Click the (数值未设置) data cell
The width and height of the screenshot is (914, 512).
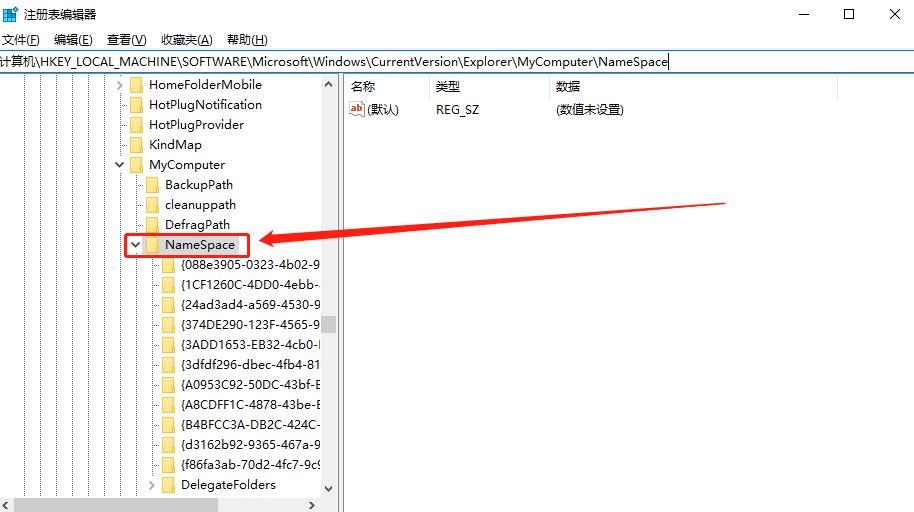(590, 110)
